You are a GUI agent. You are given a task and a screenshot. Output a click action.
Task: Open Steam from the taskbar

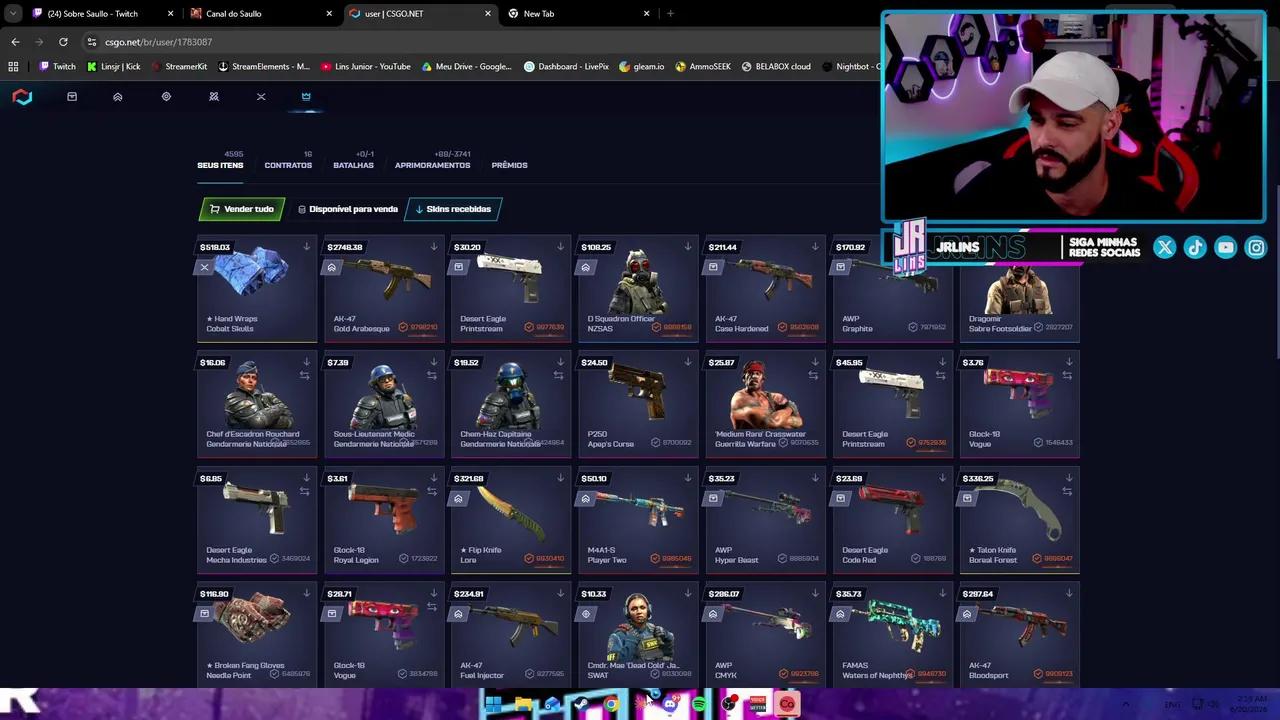[x=581, y=704]
